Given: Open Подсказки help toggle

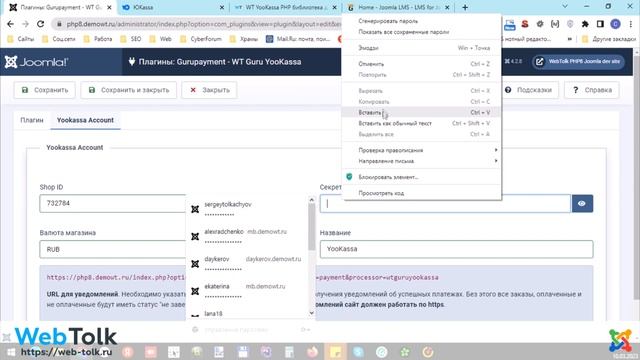Looking at the screenshot, I should (528, 90).
